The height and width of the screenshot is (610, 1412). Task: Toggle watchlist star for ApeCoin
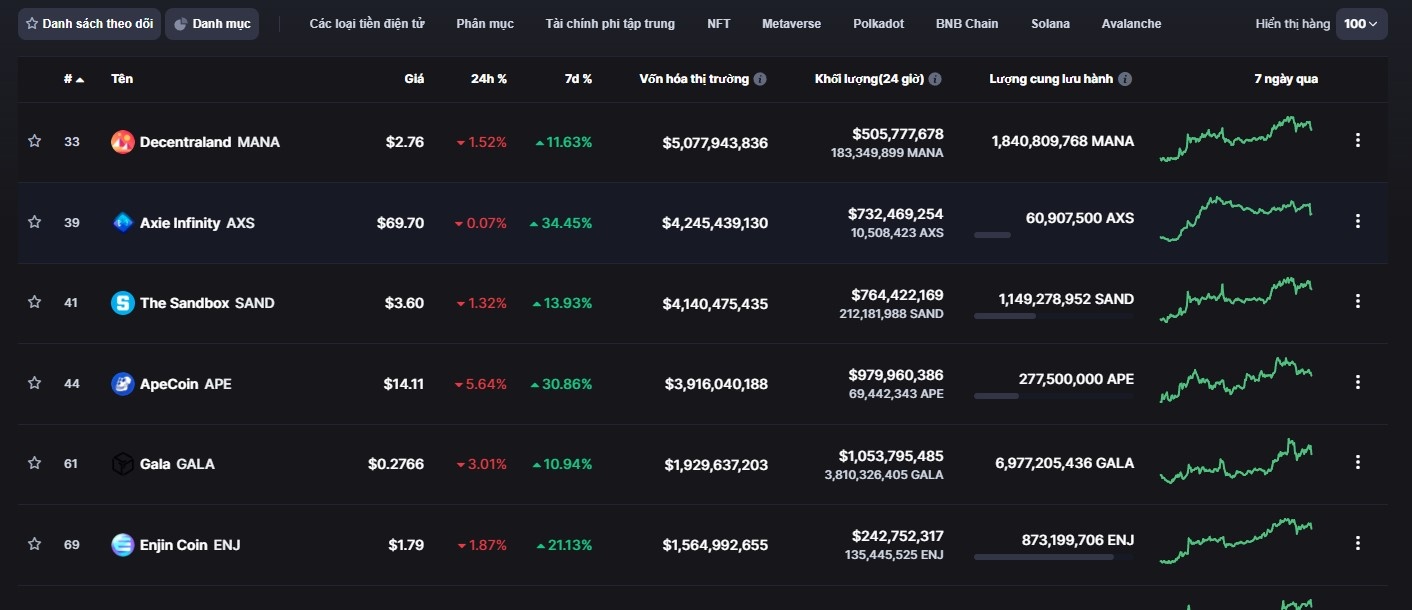click(35, 383)
